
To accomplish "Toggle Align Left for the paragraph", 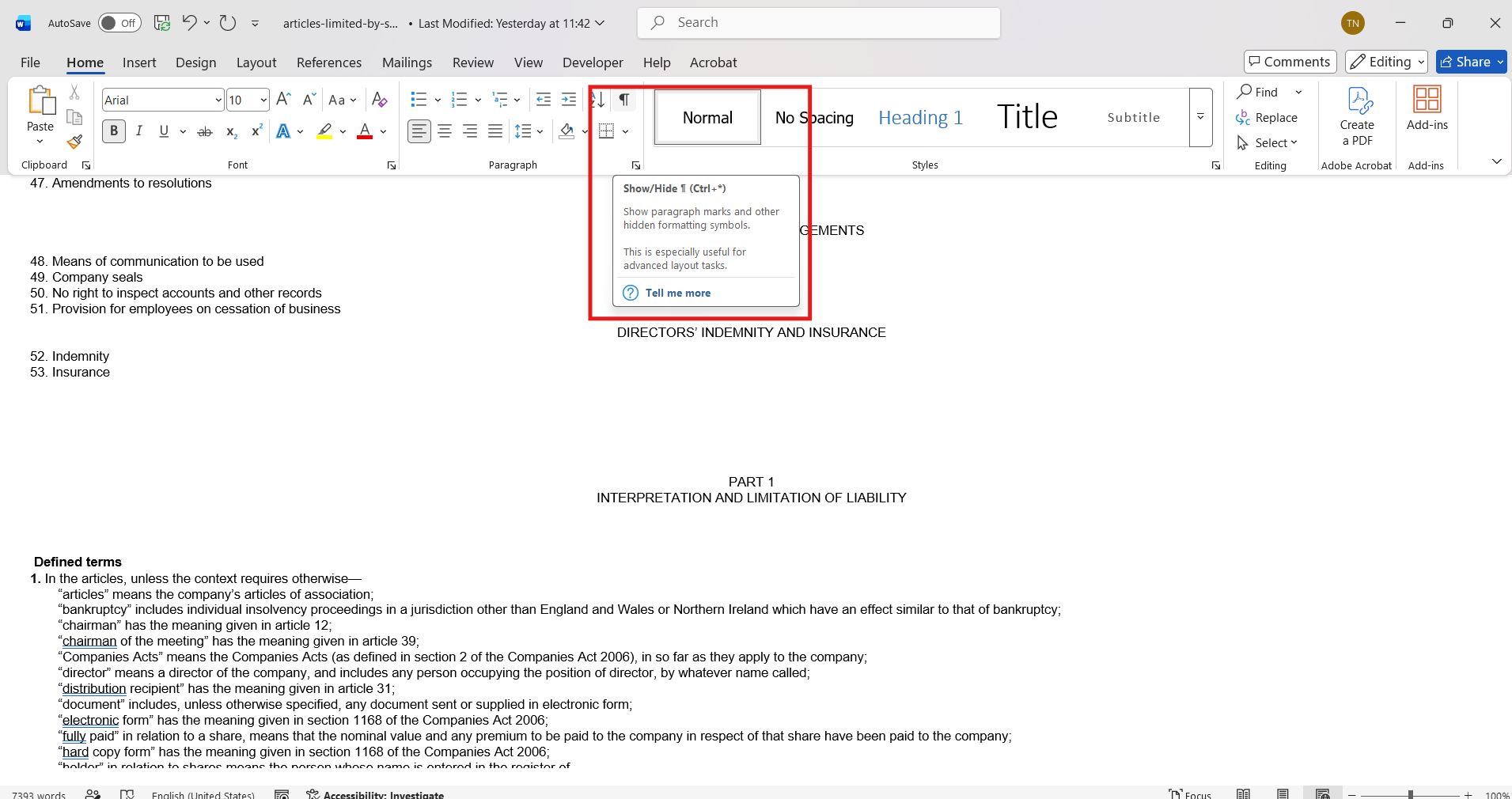I will click(419, 131).
